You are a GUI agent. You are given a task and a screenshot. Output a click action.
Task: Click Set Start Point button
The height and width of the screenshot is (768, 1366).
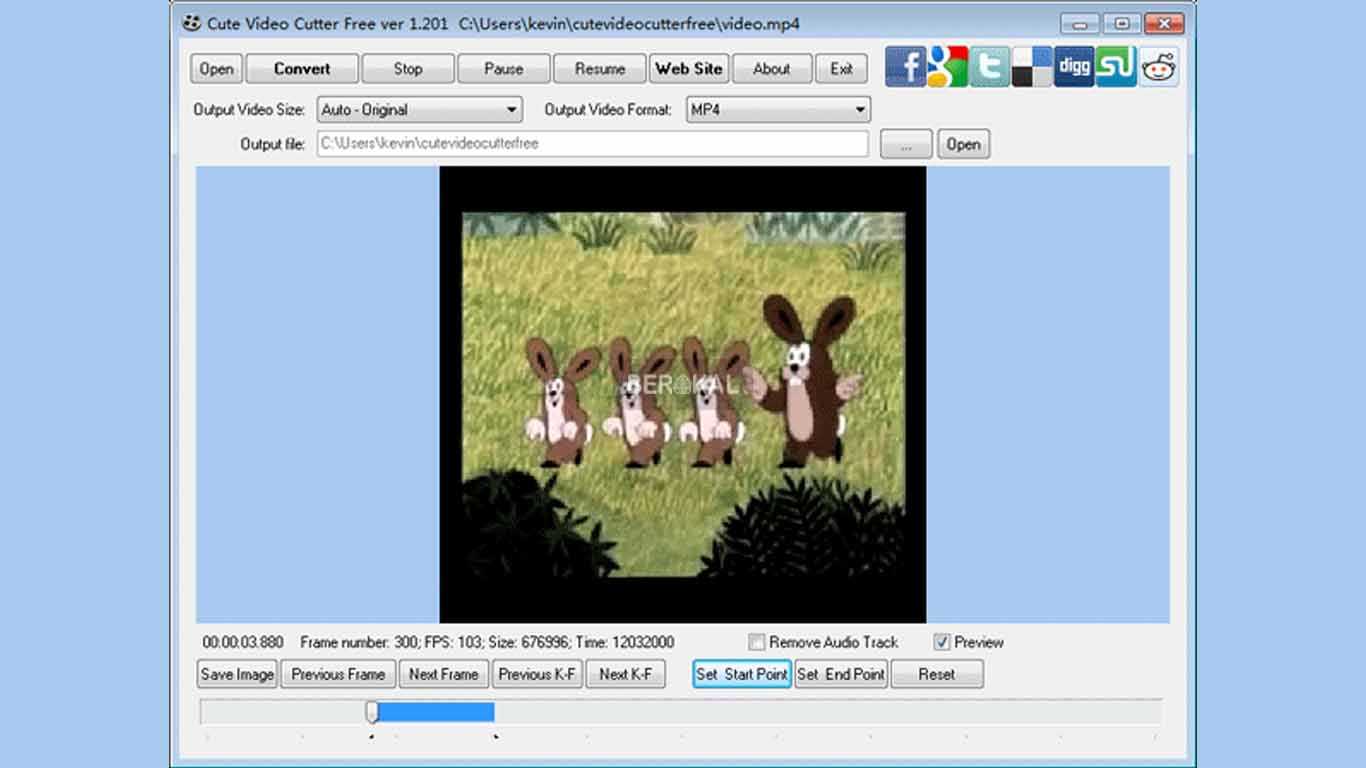coord(742,674)
